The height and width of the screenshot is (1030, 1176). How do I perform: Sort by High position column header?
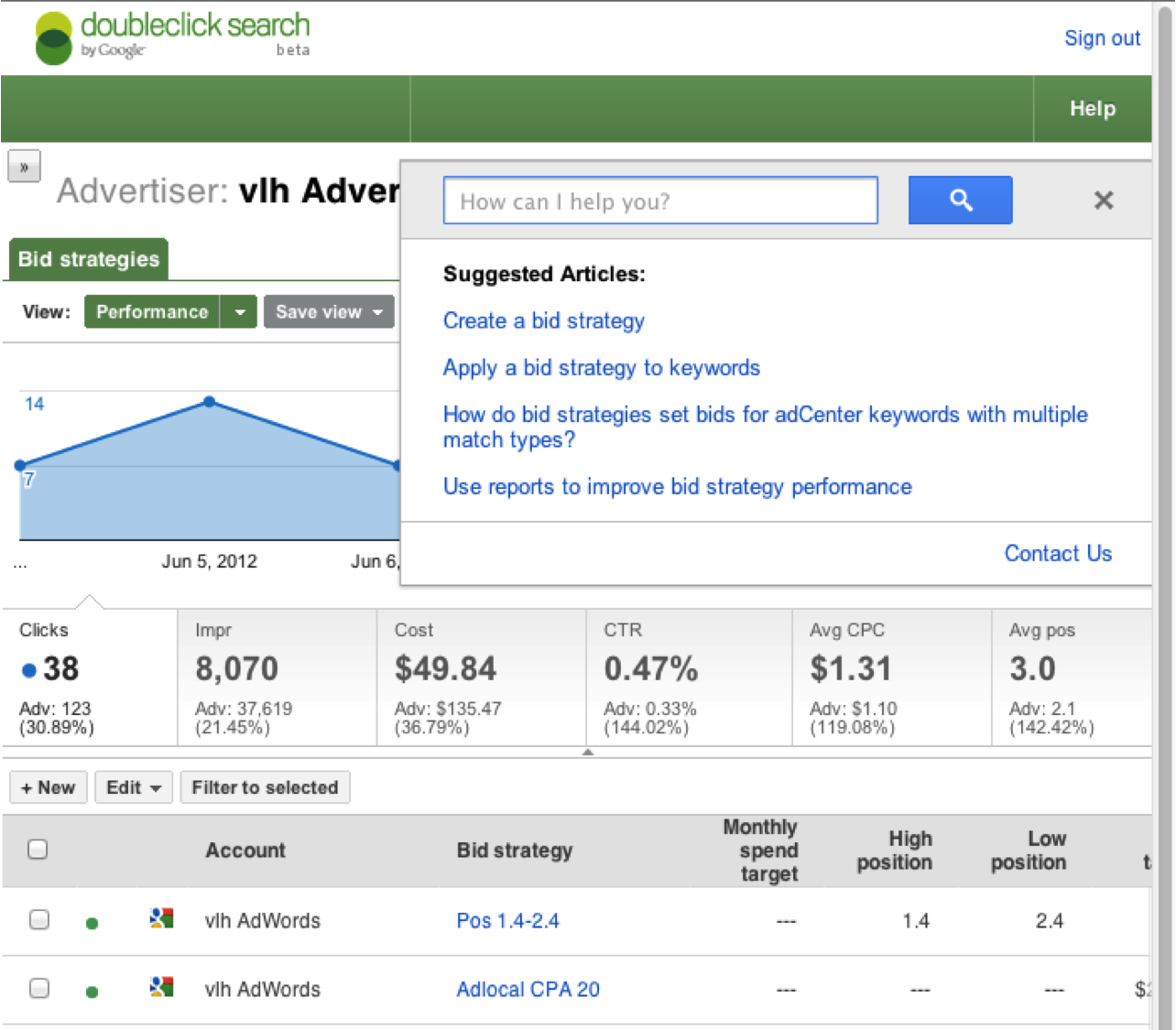(x=895, y=851)
